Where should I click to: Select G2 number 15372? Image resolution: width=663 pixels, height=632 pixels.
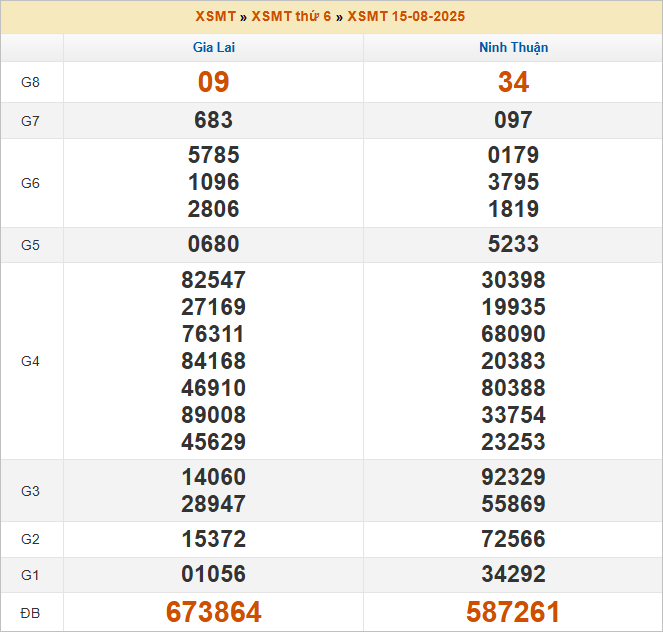click(x=214, y=539)
